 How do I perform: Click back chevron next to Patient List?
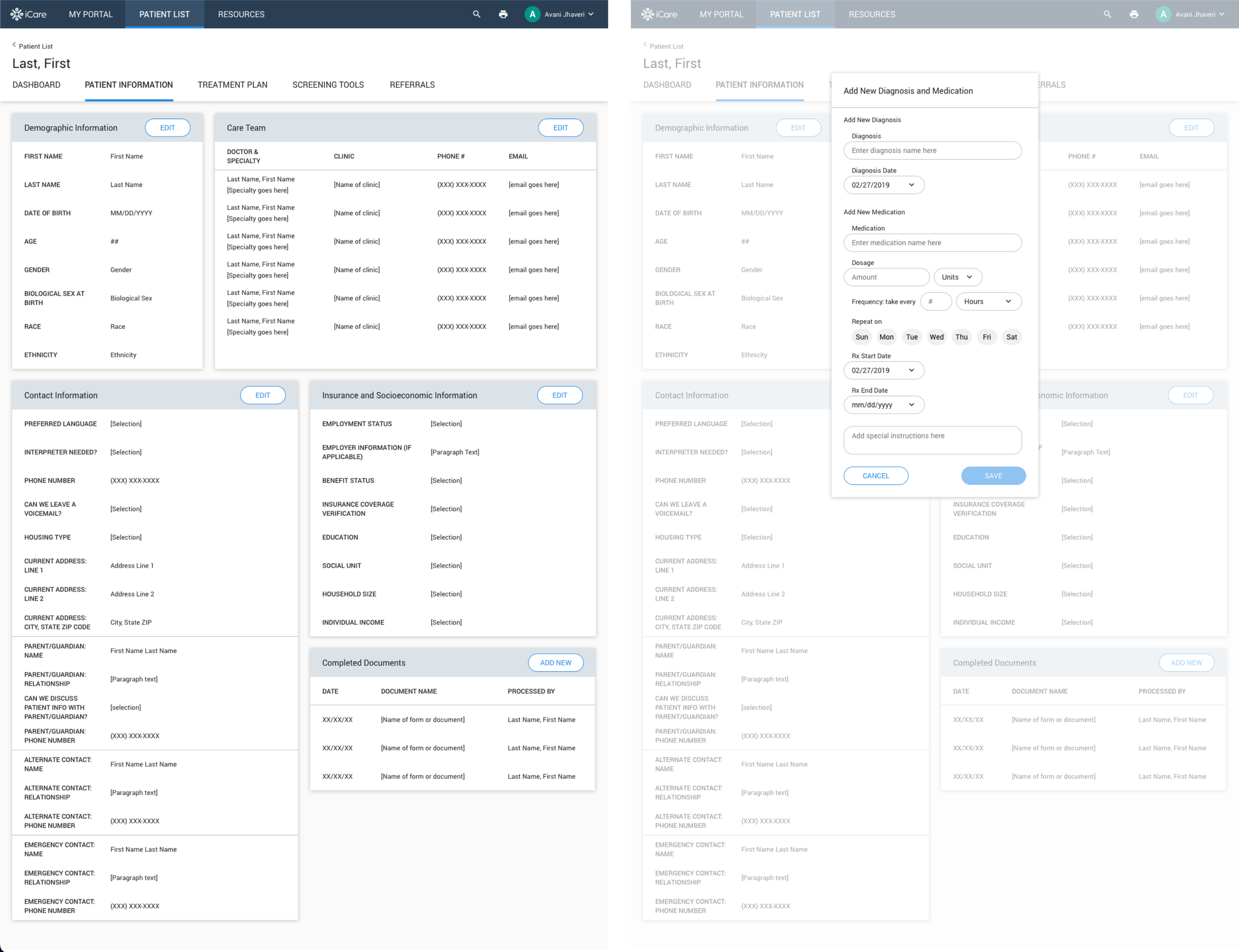14,45
